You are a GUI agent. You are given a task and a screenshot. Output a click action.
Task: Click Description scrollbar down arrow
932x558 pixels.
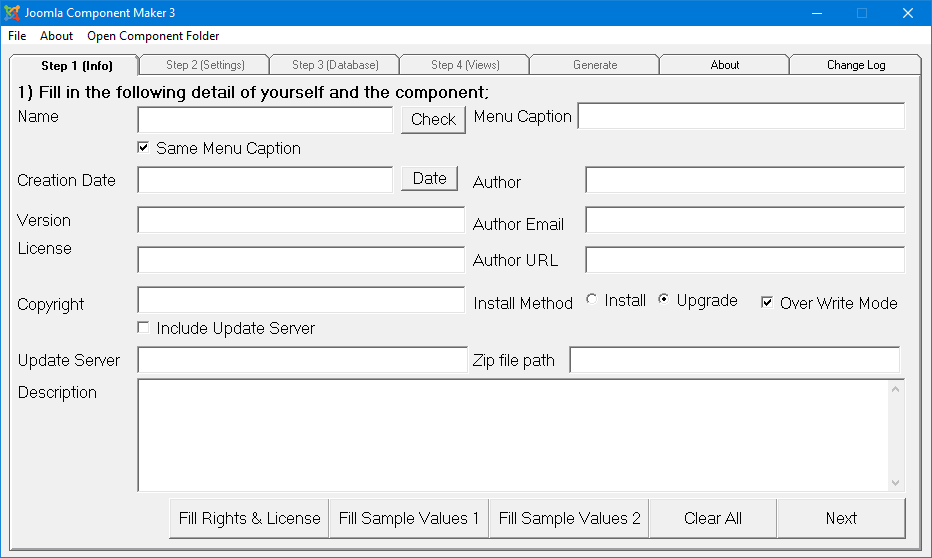(x=896, y=483)
